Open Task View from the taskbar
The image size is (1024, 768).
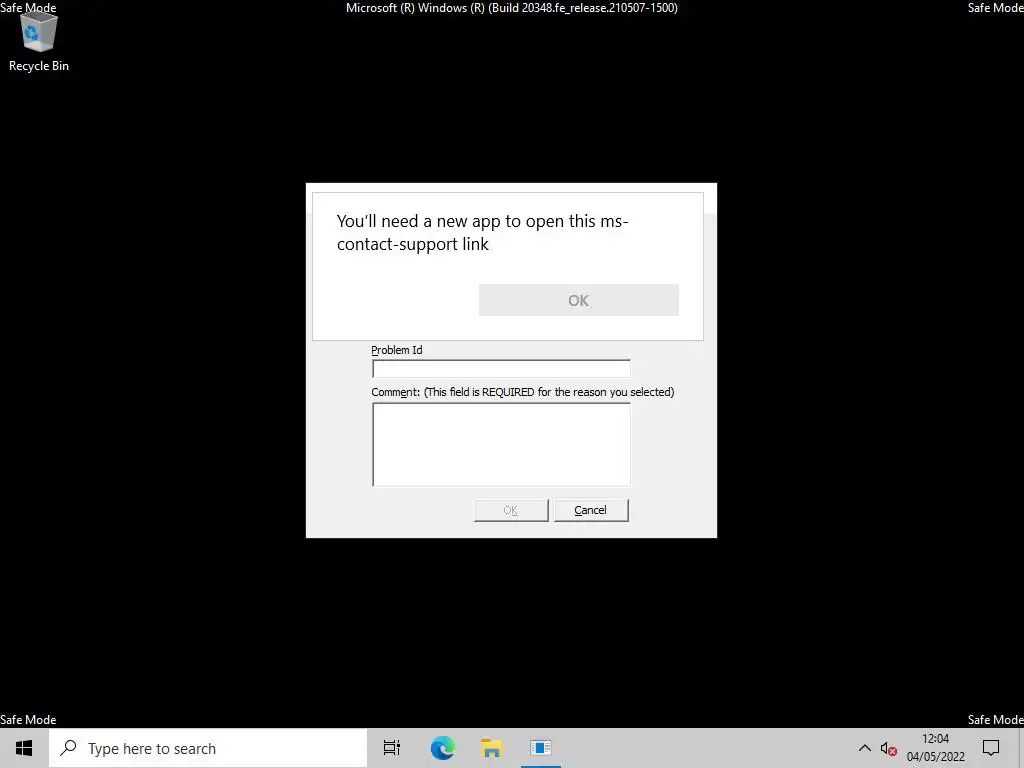pos(392,748)
